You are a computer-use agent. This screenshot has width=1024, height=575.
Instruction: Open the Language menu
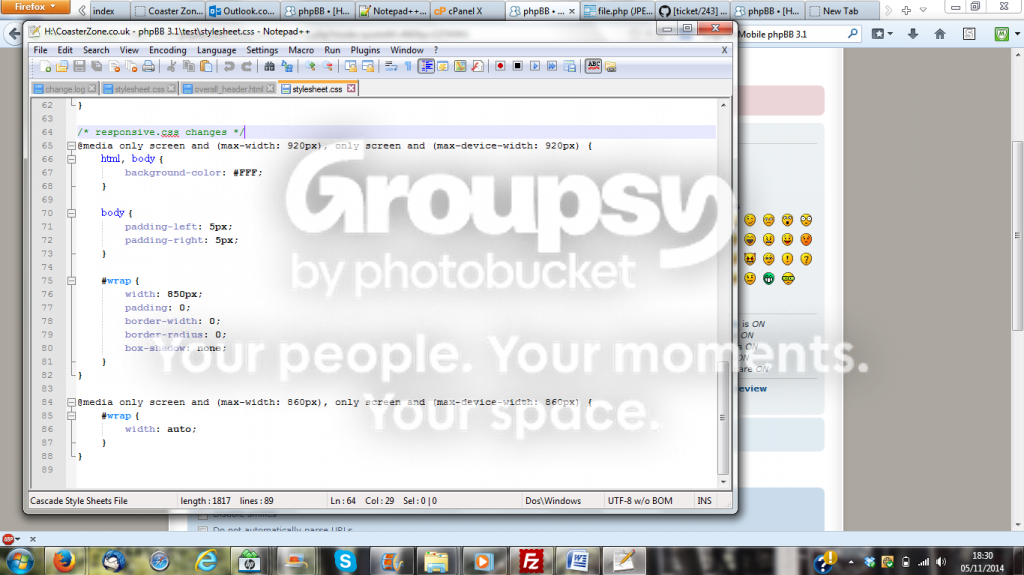[x=216, y=50]
